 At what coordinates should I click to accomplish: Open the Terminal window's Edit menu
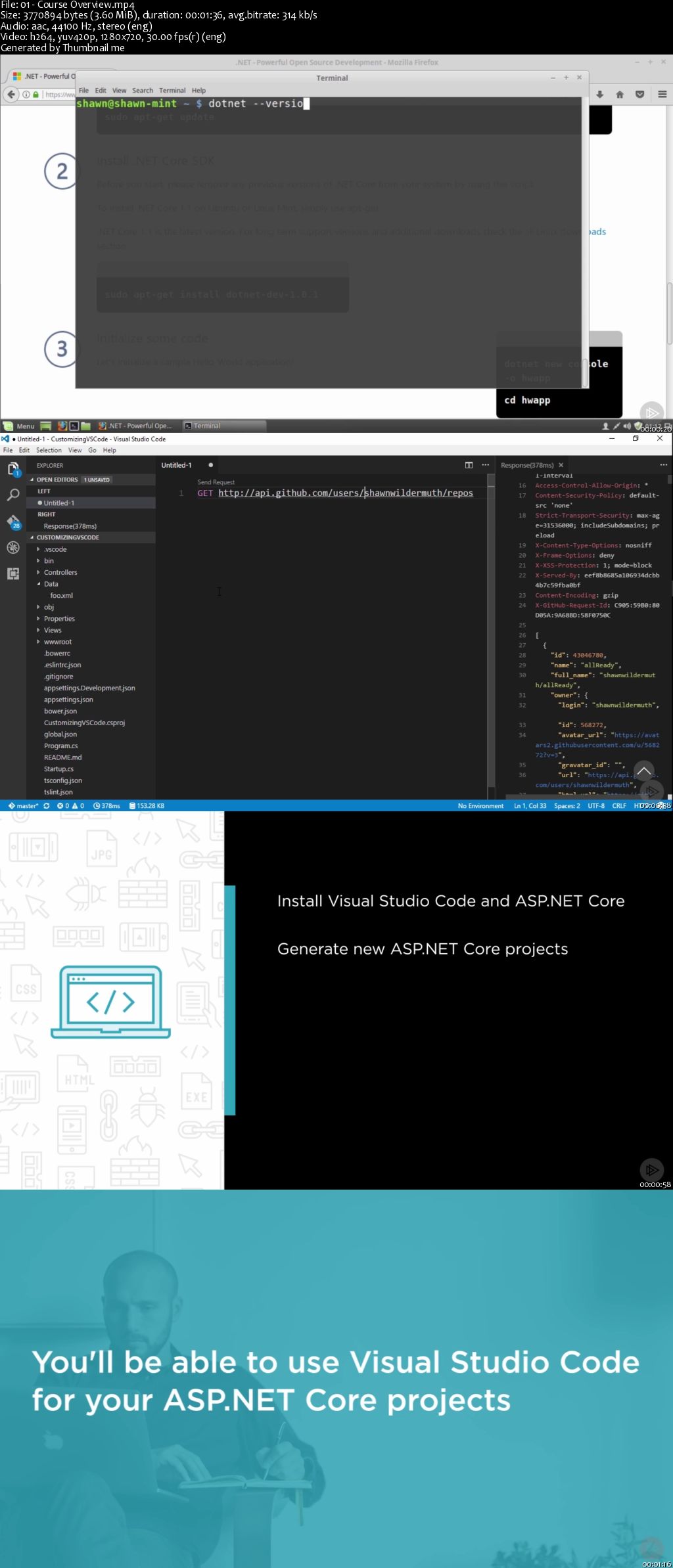coord(101,91)
